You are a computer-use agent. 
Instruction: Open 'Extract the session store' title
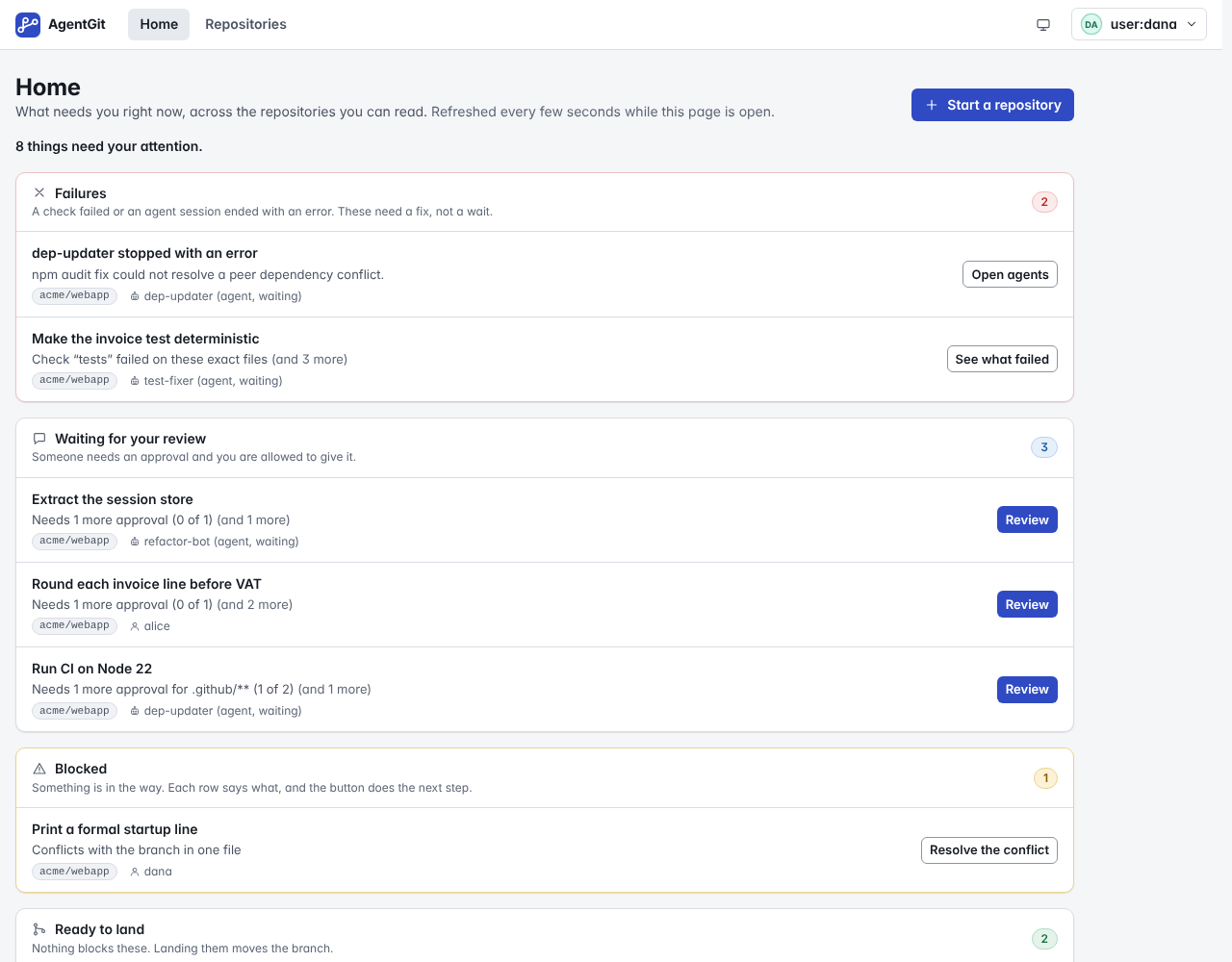tap(113, 499)
